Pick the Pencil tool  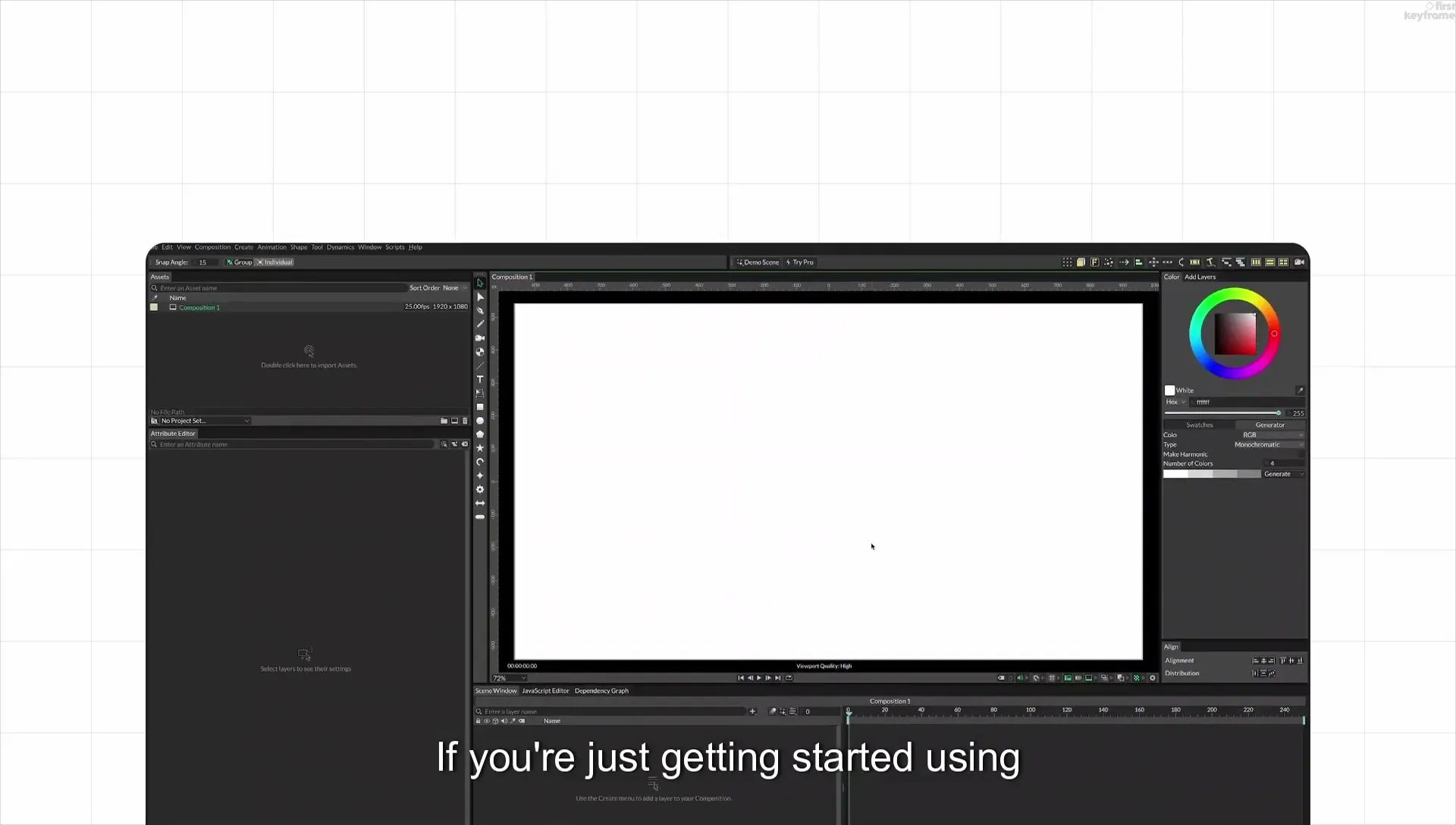click(480, 324)
